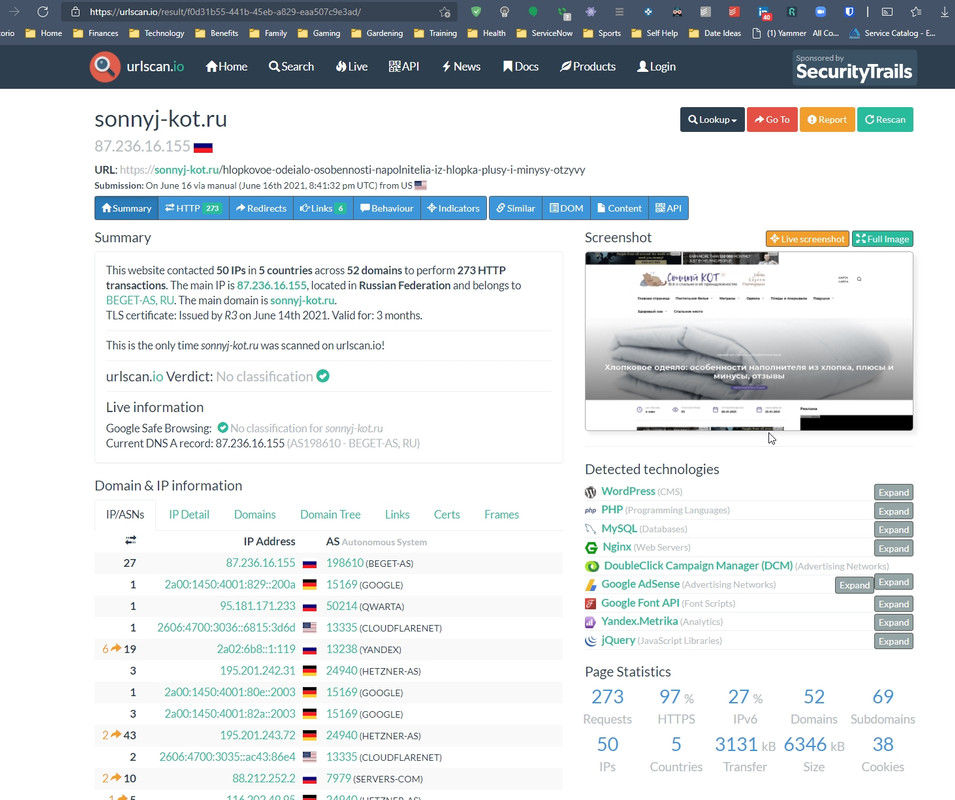Click the Live screenshot button
The height and width of the screenshot is (800, 955).
tap(808, 239)
